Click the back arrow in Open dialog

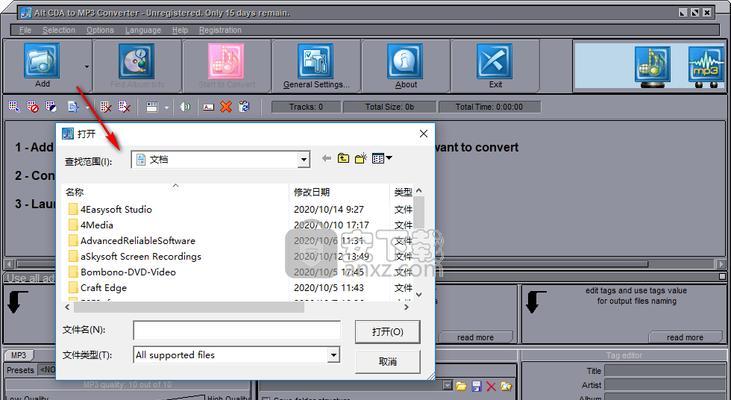click(x=326, y=159)
